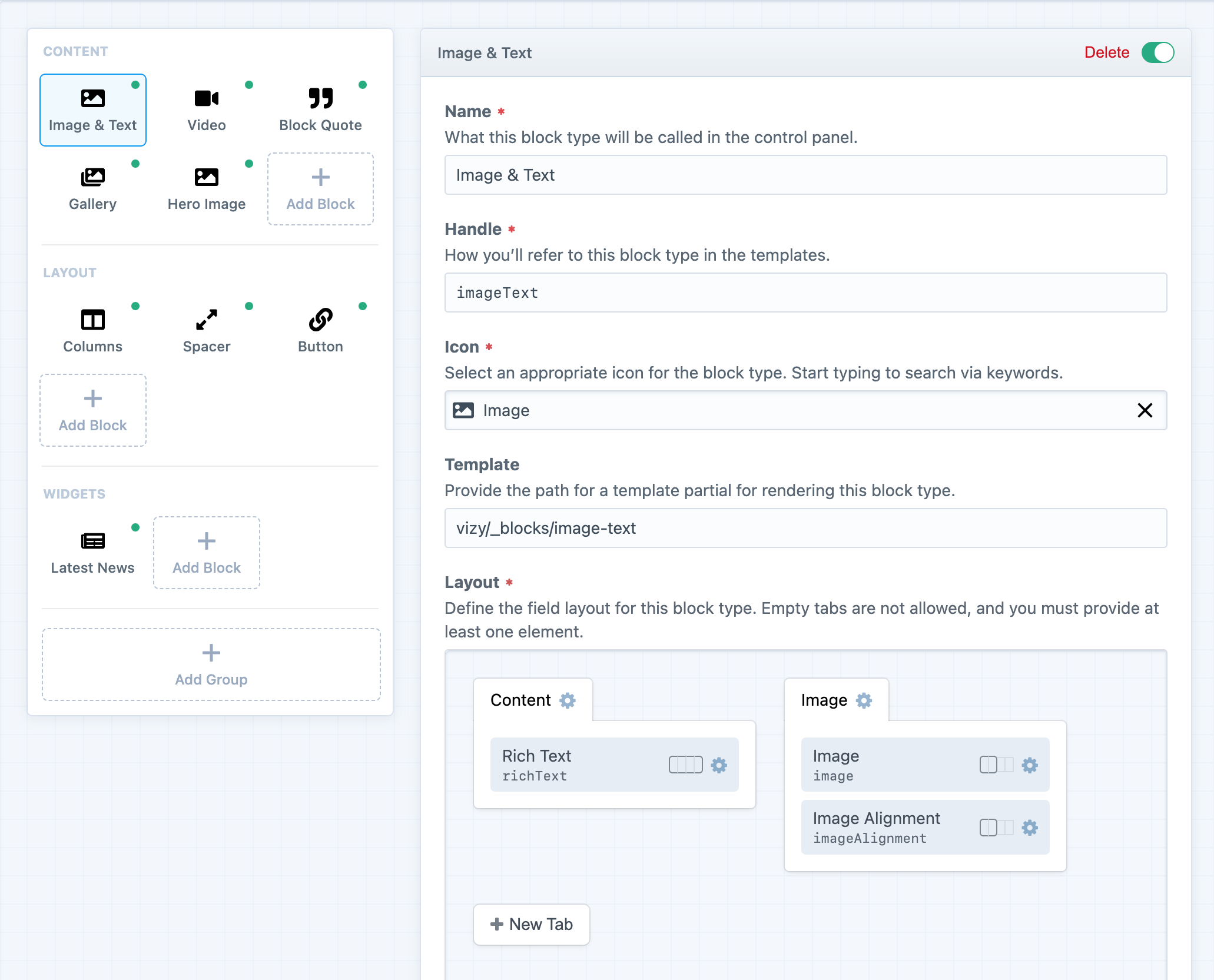This screenshot has height=980, width=1214.
Task: Click the Template path input field
Action: tap(805, 528)
